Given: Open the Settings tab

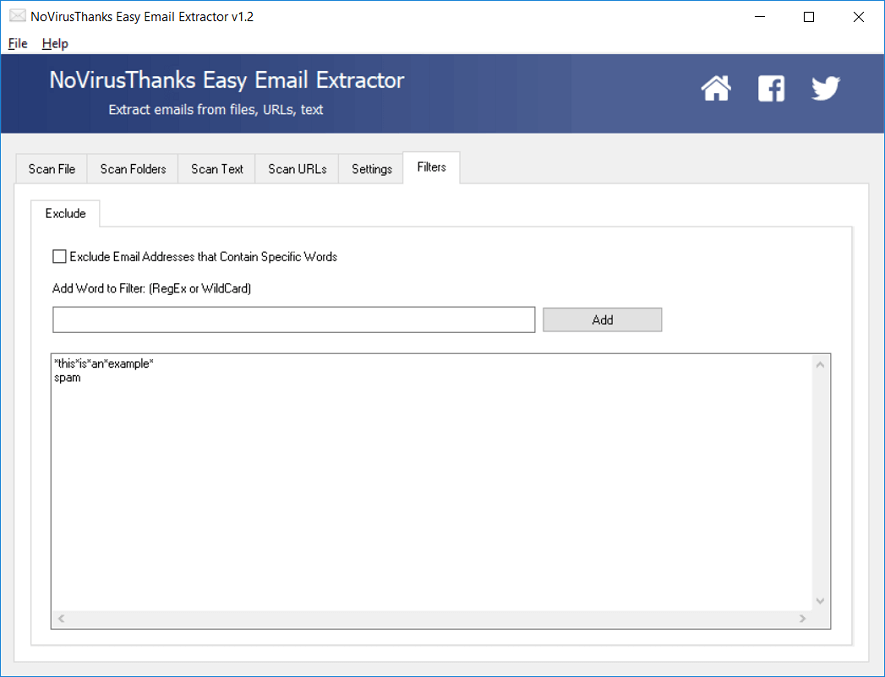Looking at the screenshot, I should coord(371,169).
